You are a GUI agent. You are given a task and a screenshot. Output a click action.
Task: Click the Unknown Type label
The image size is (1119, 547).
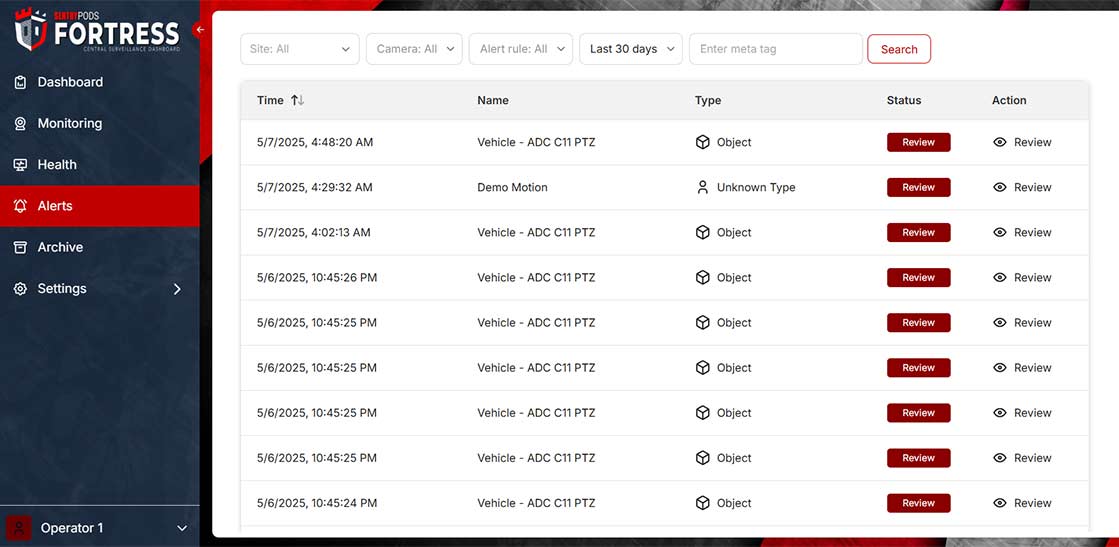[756, 187]
